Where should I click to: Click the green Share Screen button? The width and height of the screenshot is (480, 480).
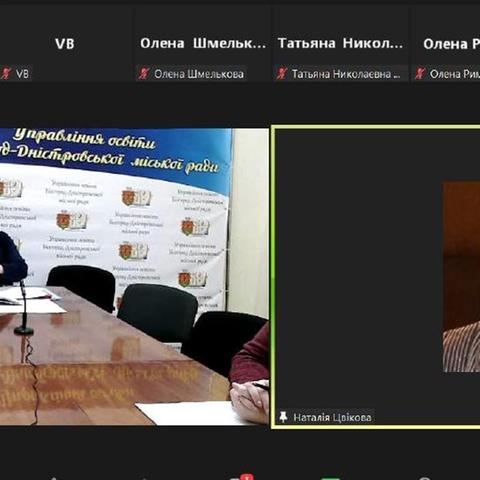(x=331, y=478)
